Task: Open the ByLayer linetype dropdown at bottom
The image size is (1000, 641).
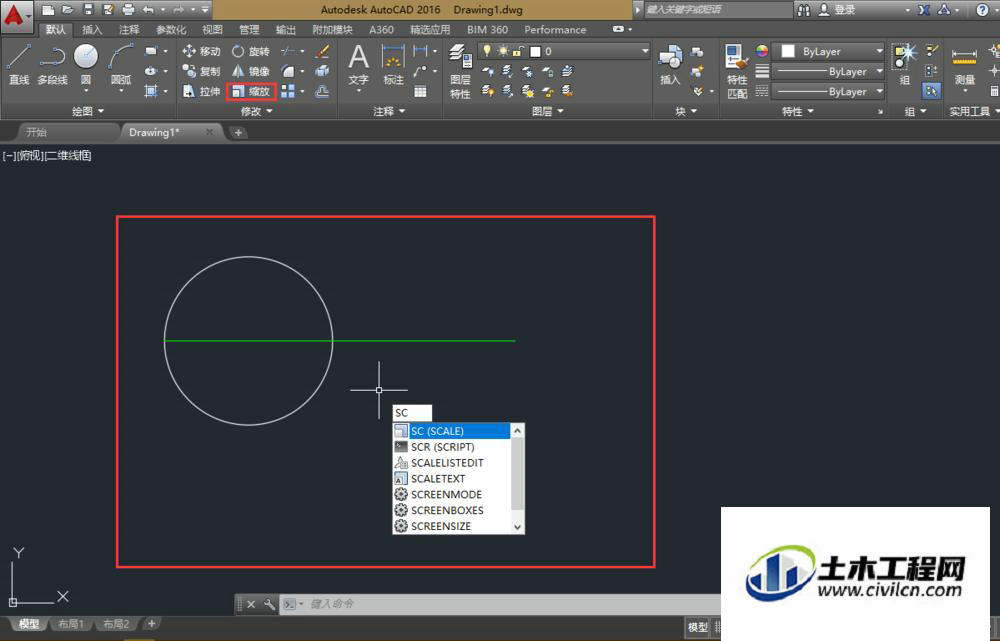Action: (879, 91)
